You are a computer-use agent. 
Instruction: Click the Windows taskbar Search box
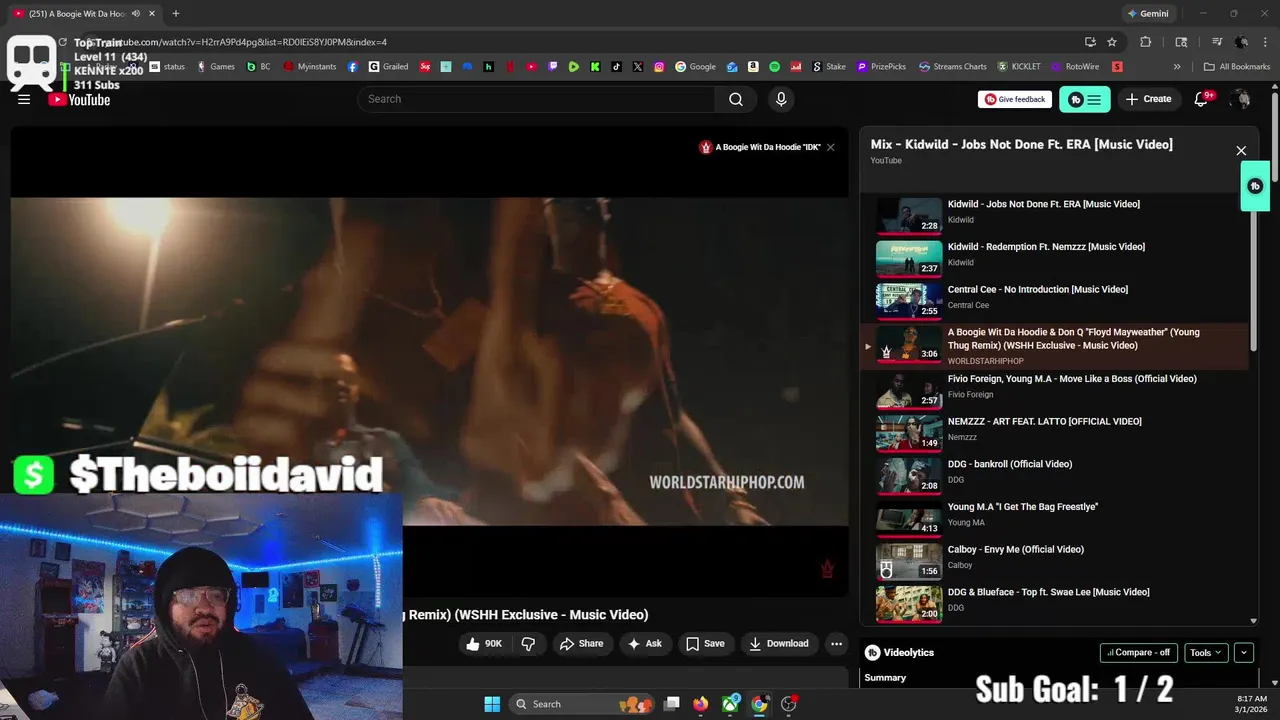click(582, 704)
